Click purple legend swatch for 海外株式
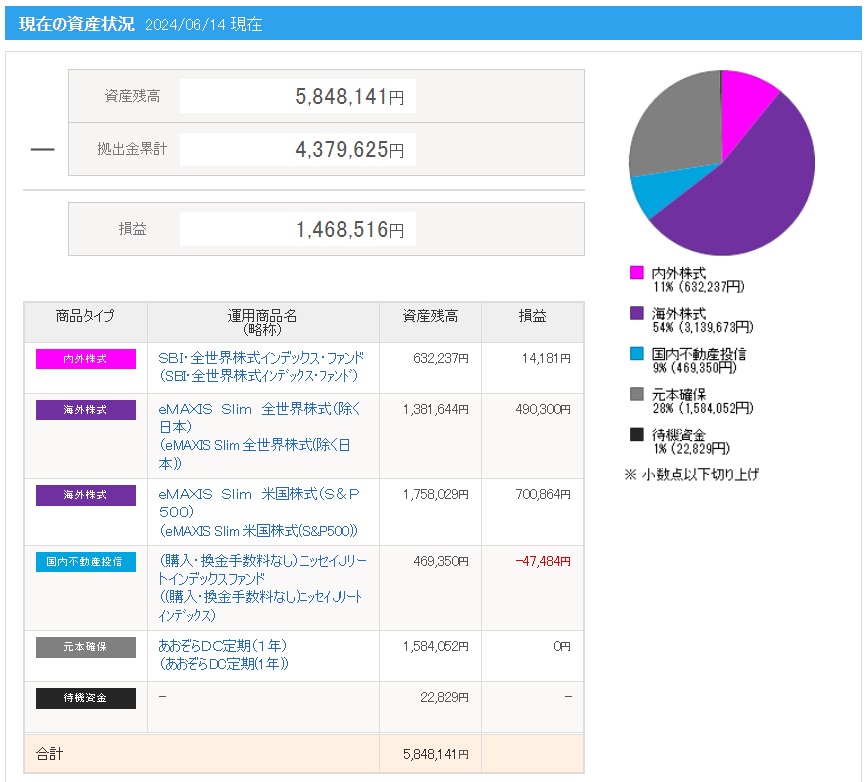Screen dimensions: 866x782 (636, 314)
